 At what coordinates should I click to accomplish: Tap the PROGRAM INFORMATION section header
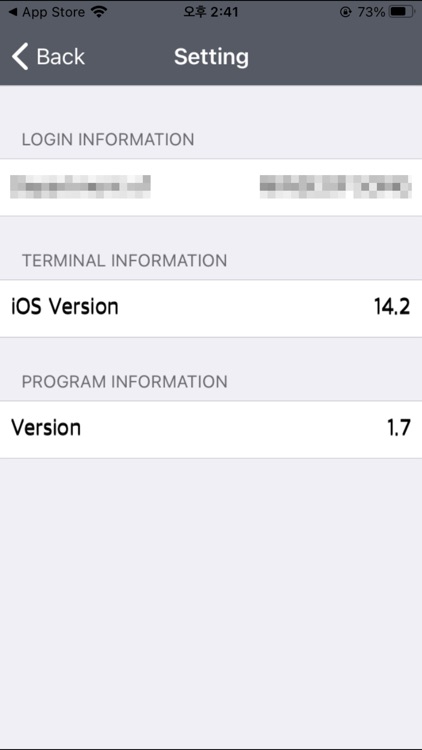pos(124,382)
